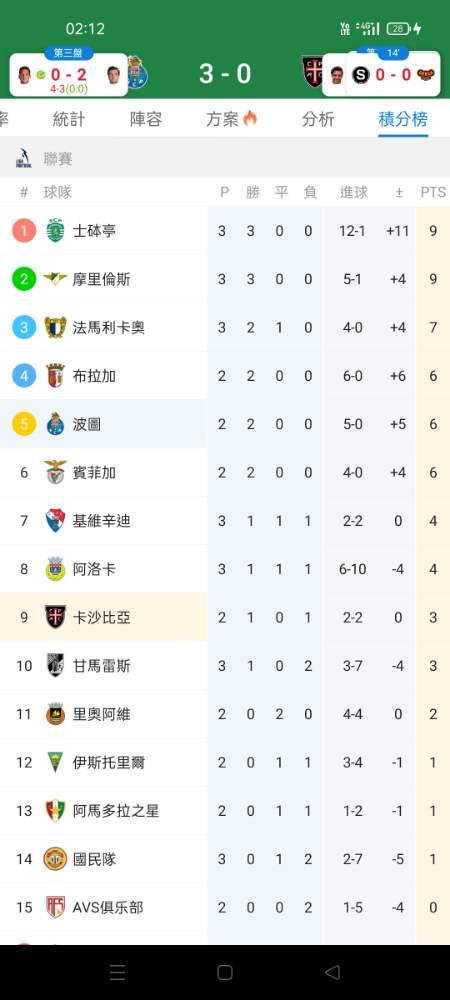The image size is (450, 1000).
Task: Open the 陣容 lineup tab
Action: coord(146,119)
